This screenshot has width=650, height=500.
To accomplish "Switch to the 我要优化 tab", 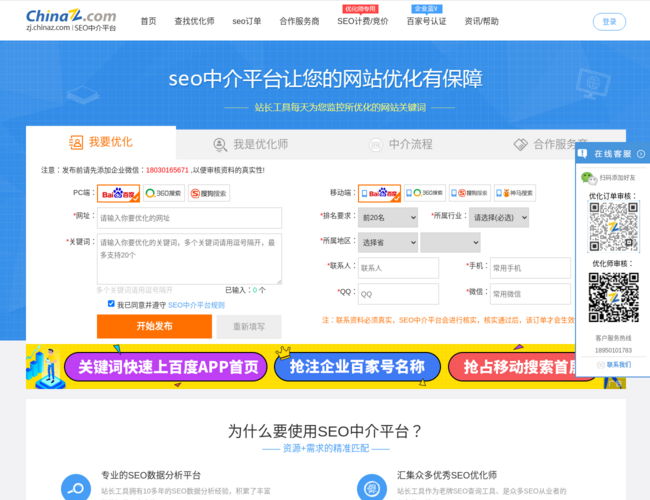I will [x=101, y=142].
